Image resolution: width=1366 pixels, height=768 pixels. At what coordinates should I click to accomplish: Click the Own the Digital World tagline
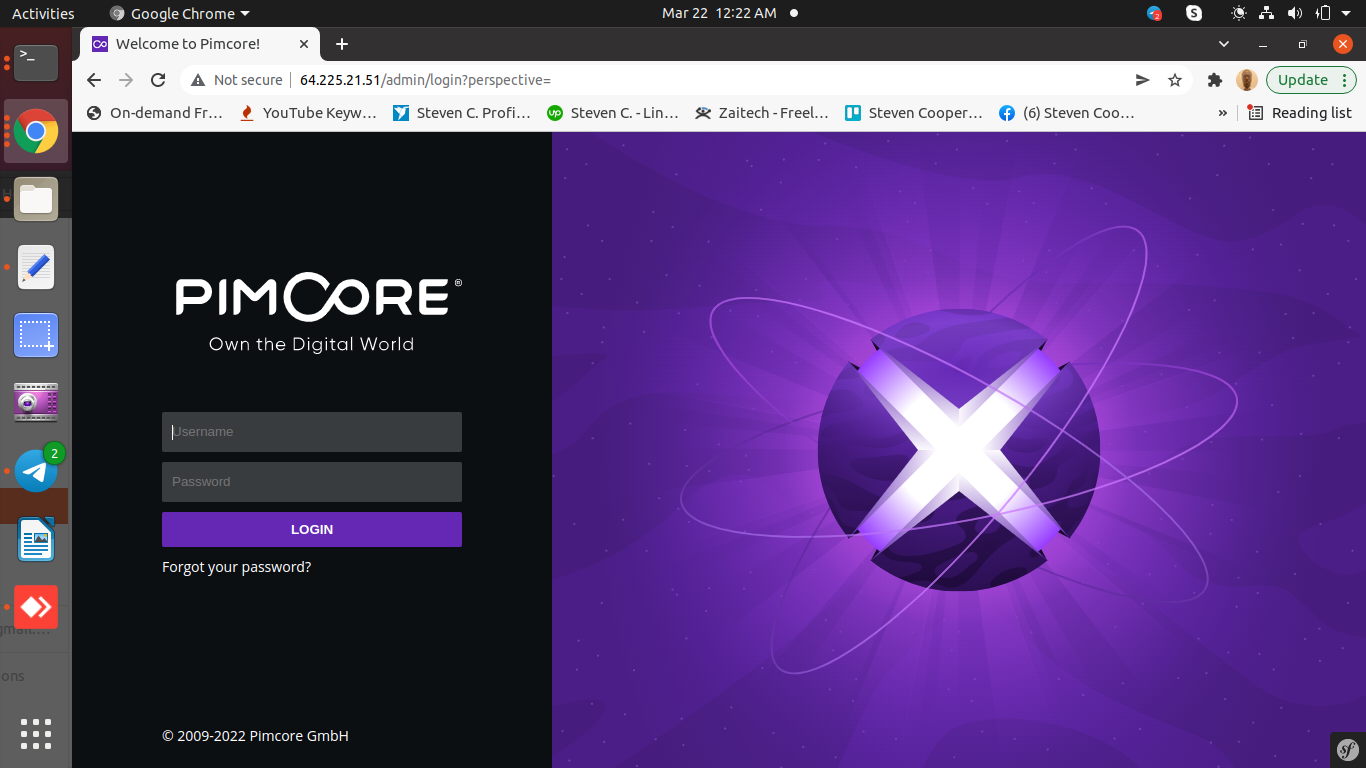coord(311,344)
